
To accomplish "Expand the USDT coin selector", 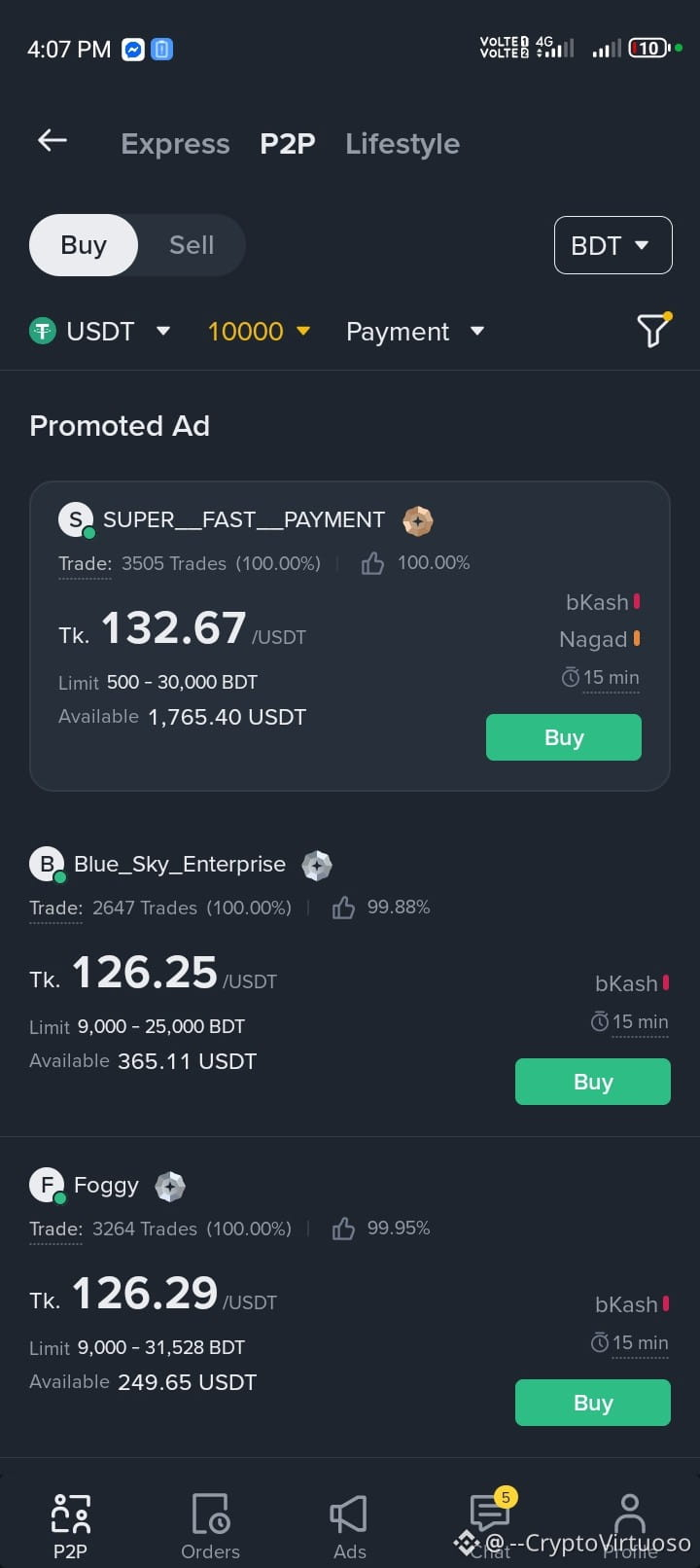I will coord(100,331).
